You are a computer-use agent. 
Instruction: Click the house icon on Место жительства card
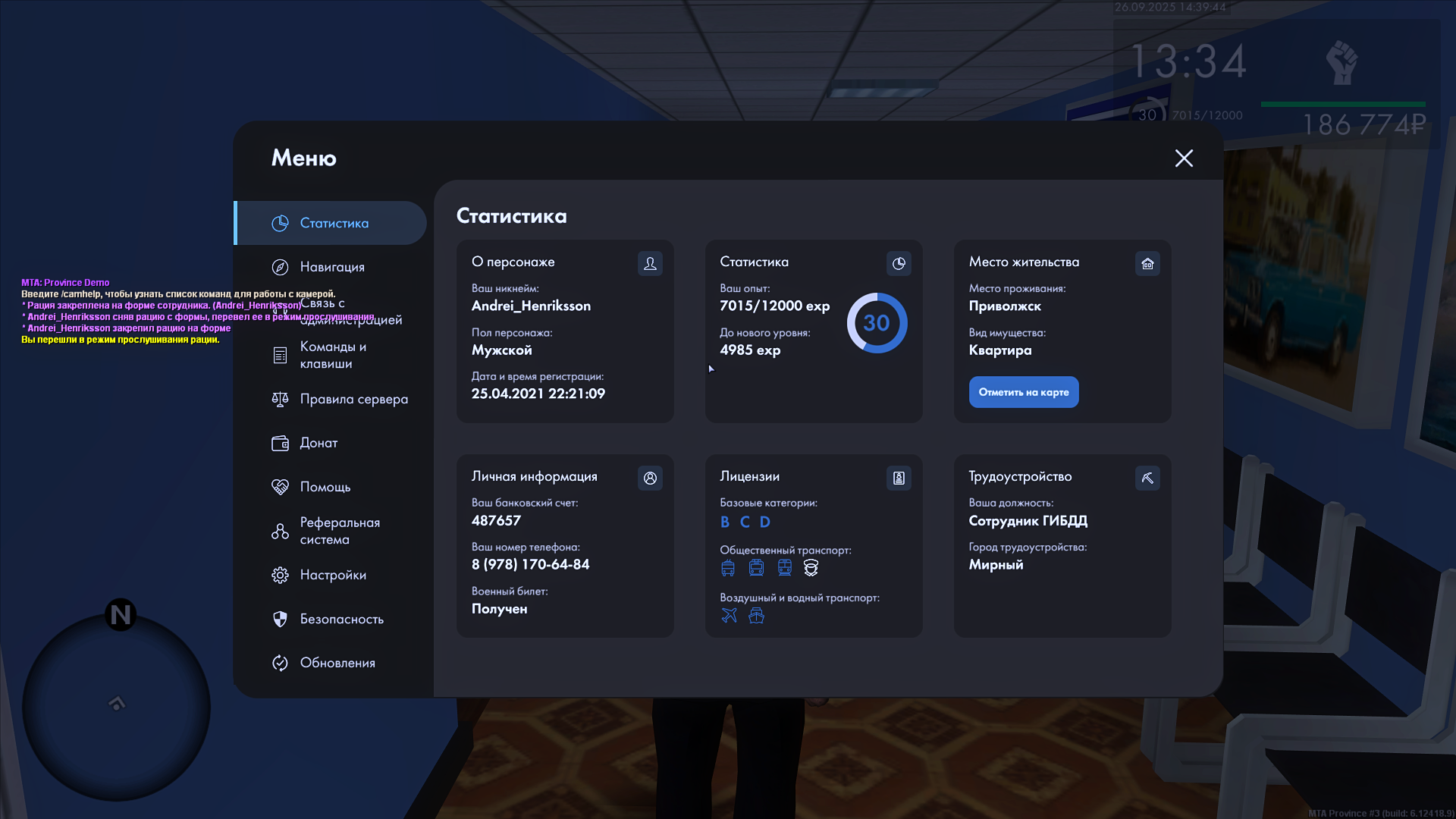pyautogui.click(x=1147, y=263)
